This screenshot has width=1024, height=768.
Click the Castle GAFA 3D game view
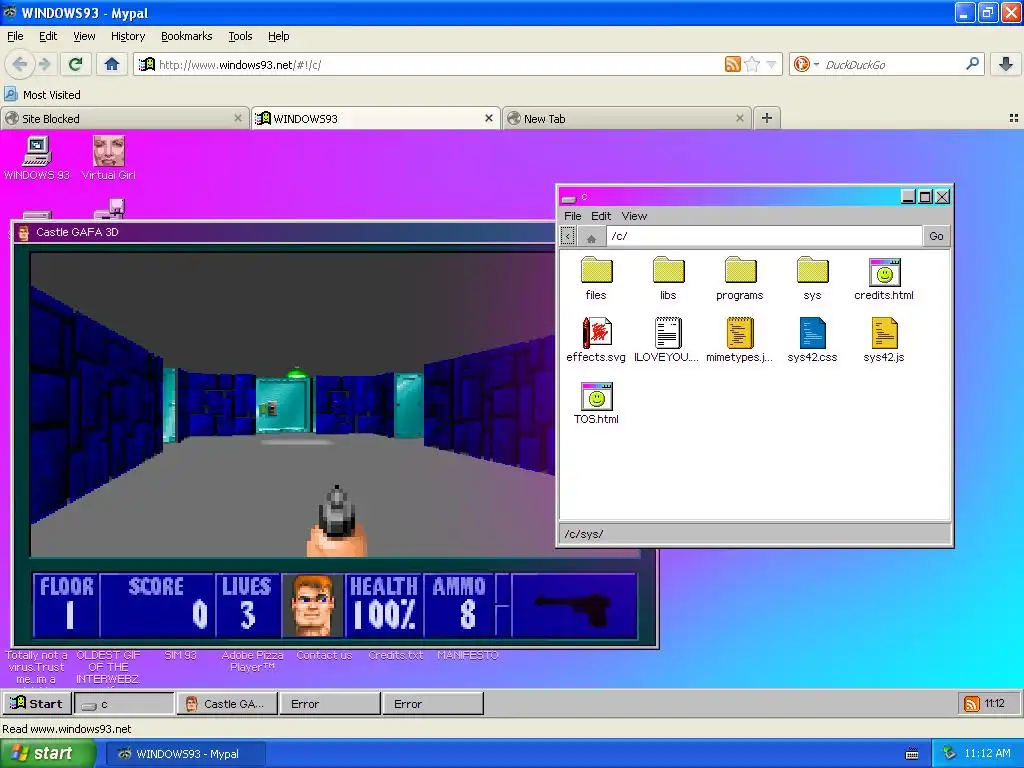click(x=293, y=404)
